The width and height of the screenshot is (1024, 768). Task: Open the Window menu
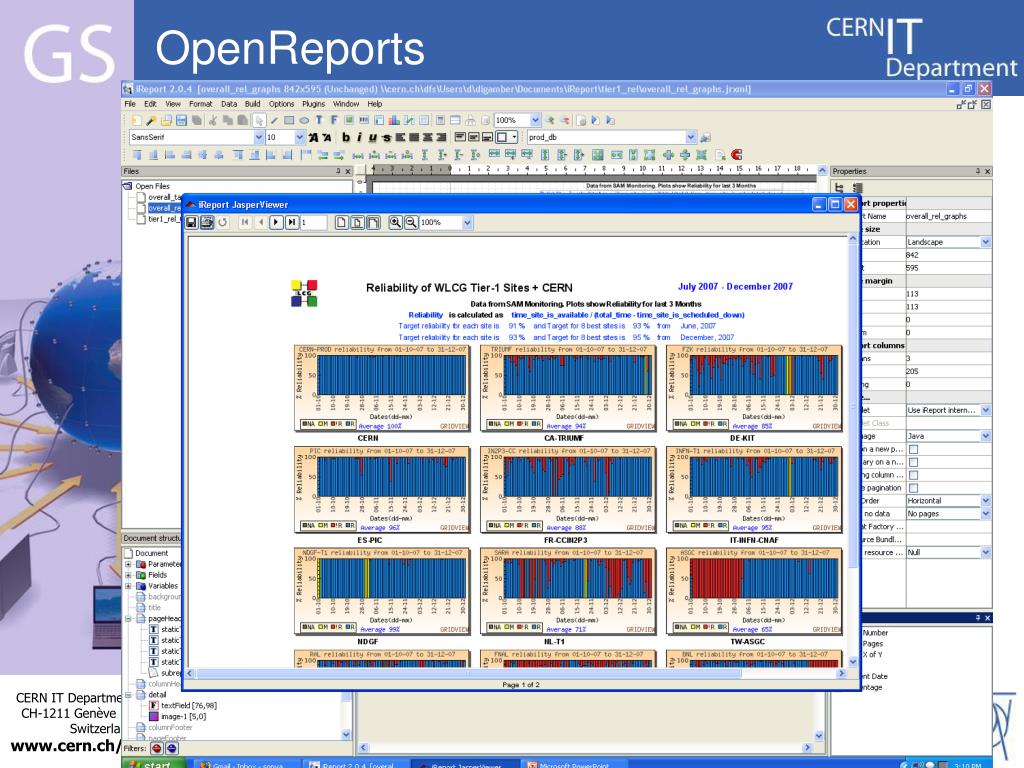(346, 104)
